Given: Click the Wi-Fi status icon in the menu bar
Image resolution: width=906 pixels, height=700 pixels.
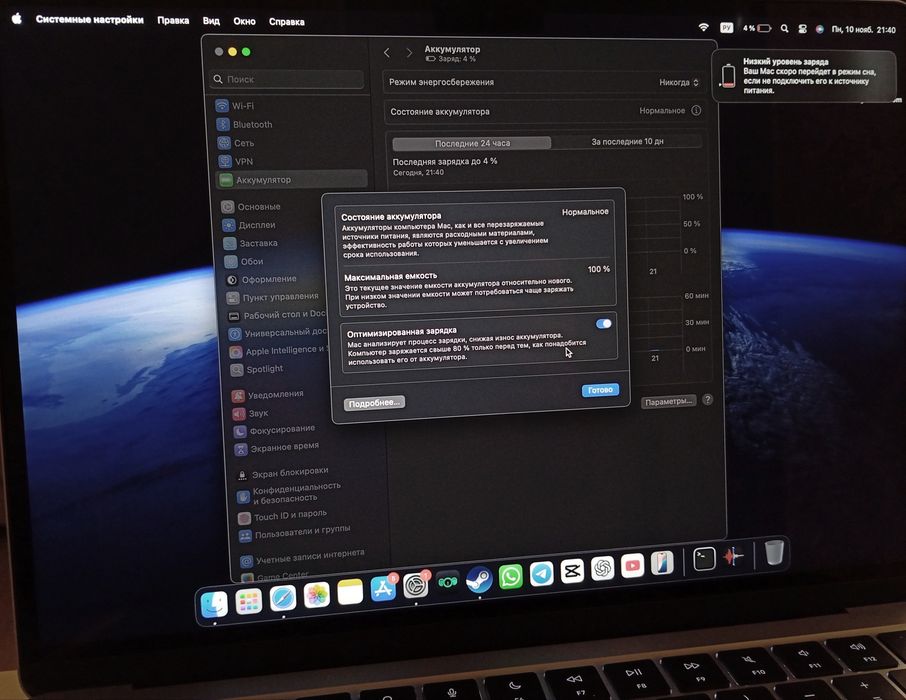Looking at the screenshot, I should 703,27.
